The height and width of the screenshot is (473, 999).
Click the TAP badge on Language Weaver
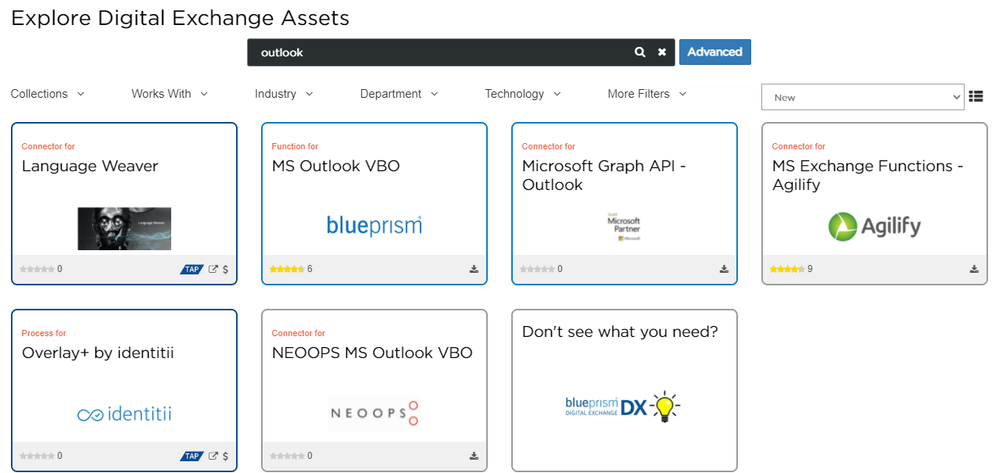[192, 269]
